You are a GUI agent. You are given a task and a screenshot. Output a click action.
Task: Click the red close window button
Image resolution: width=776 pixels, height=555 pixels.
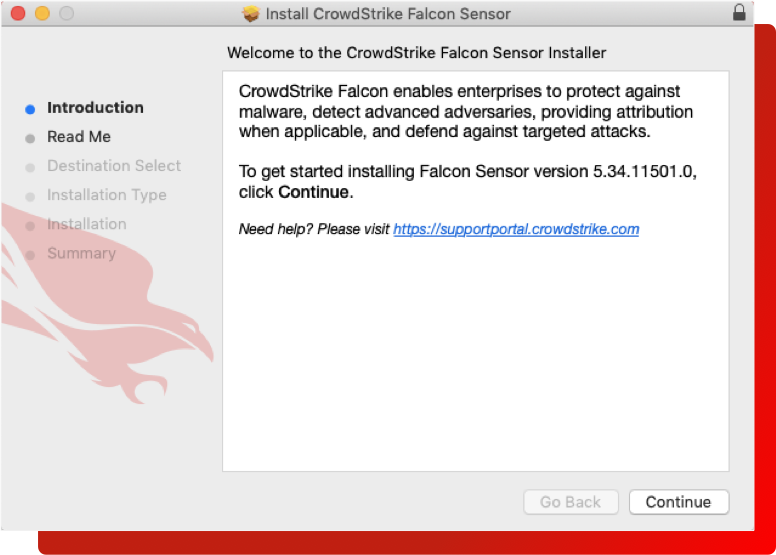coord(17,14)
